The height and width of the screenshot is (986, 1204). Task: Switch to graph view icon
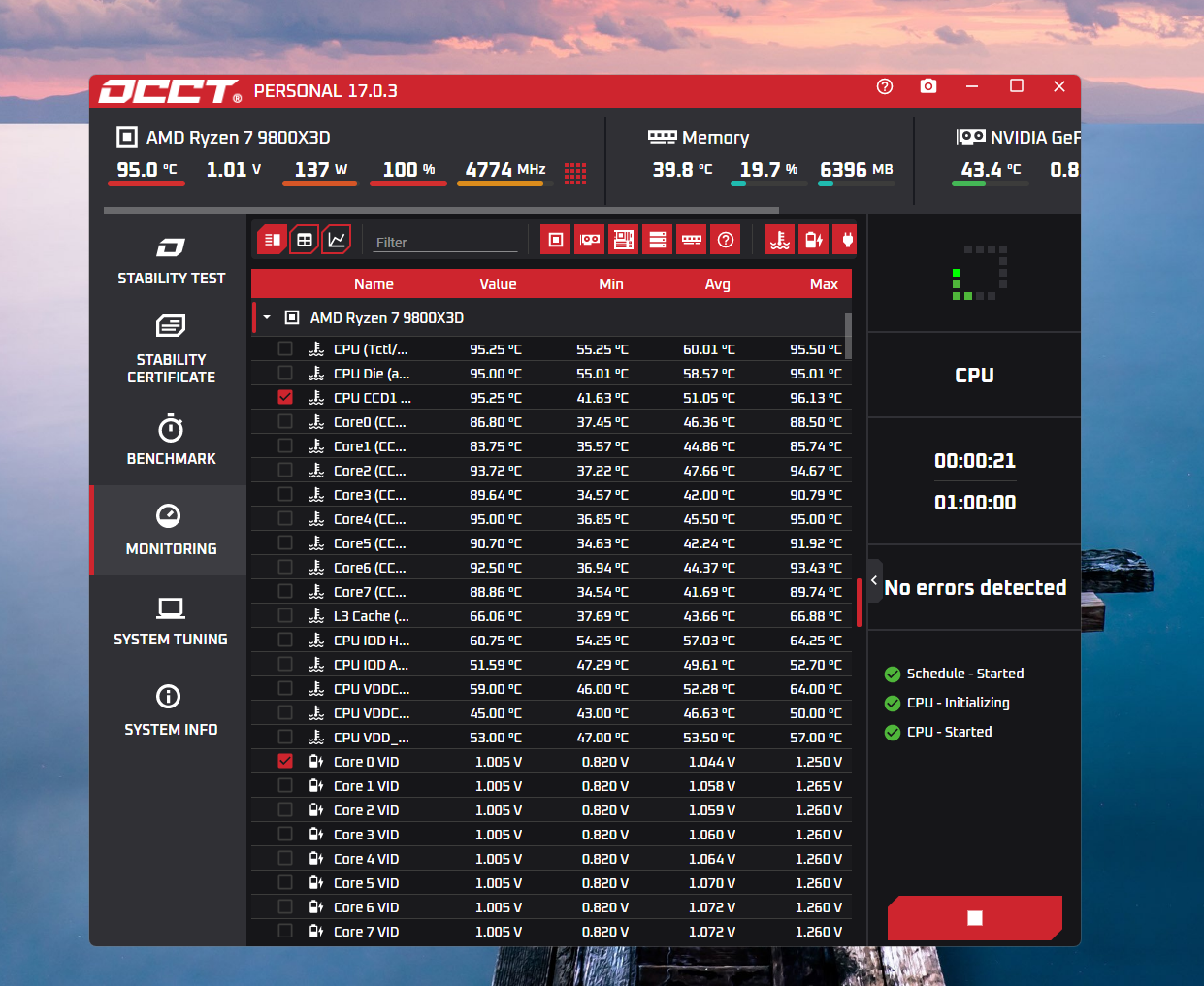(337, 240)
